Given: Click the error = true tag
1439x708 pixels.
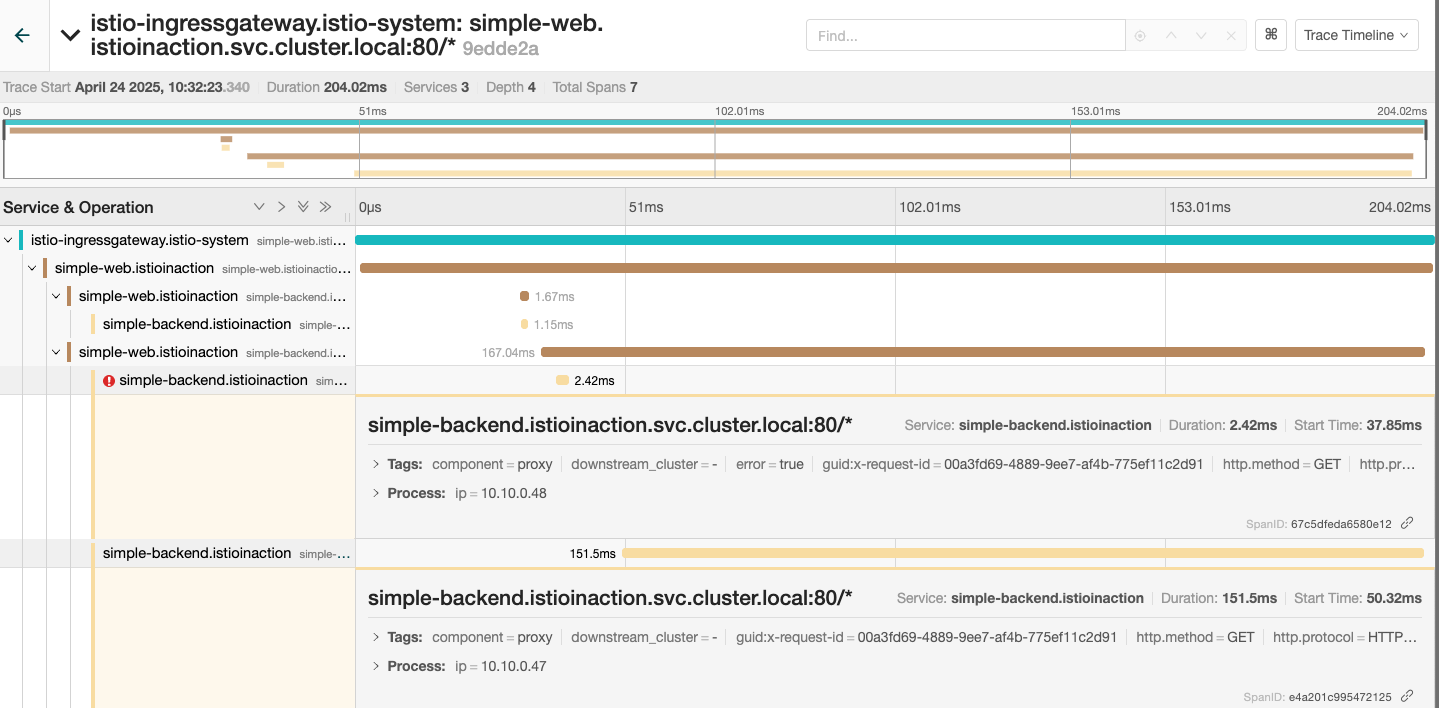Looking at the screenshot, I should (x=770, y=464).
